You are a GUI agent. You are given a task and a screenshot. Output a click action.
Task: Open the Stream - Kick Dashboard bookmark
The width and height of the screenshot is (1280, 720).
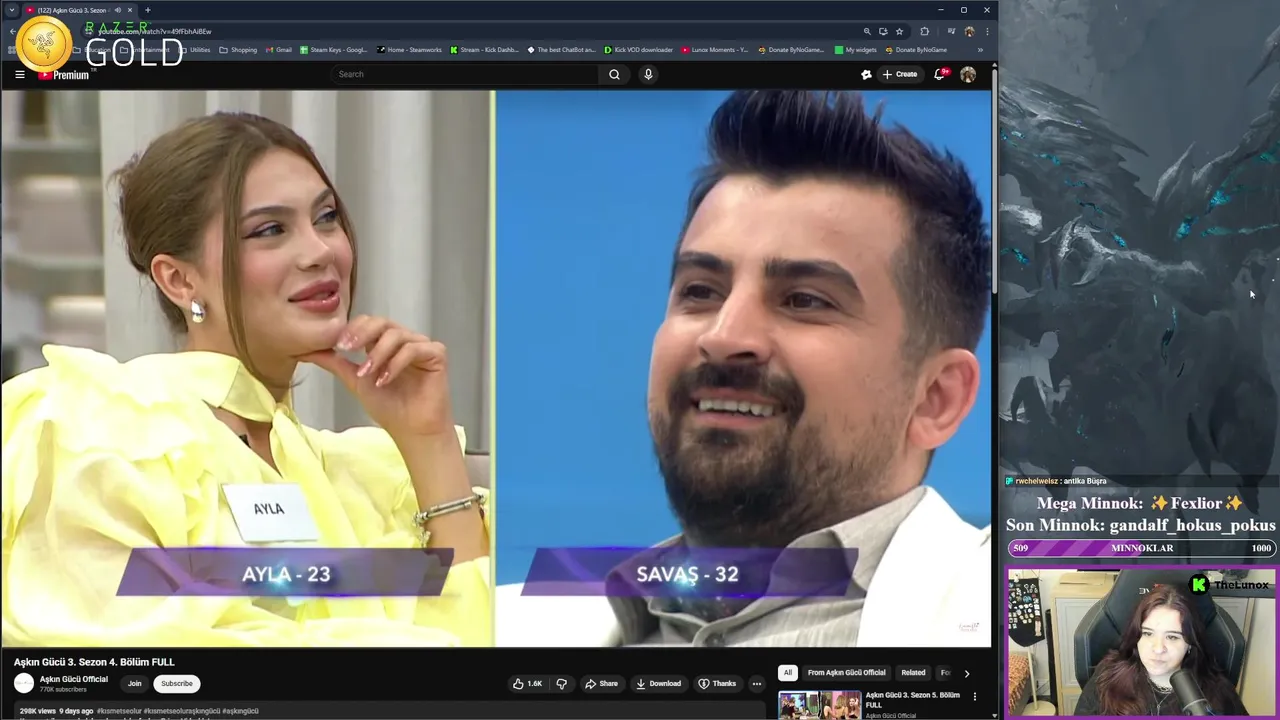(485, 50)
